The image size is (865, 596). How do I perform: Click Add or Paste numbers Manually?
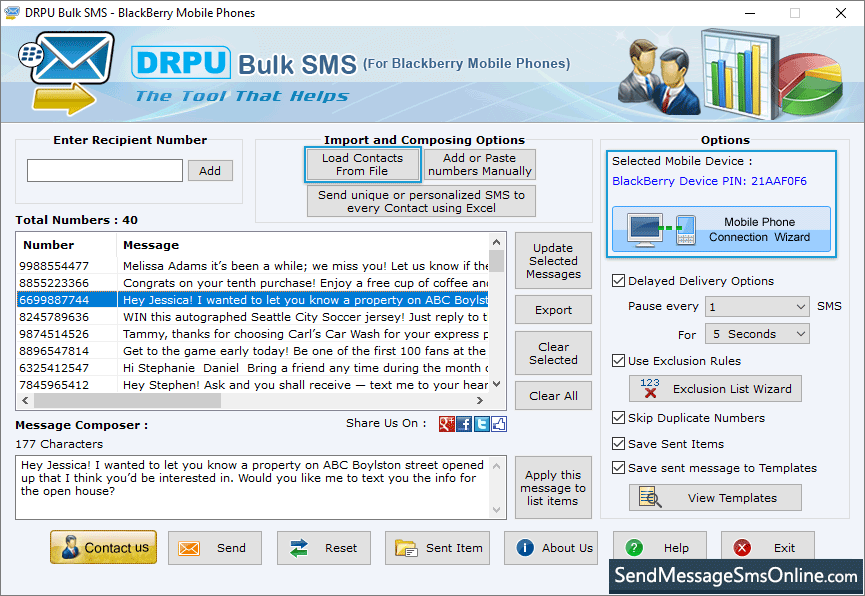click(x=479, y=164)
